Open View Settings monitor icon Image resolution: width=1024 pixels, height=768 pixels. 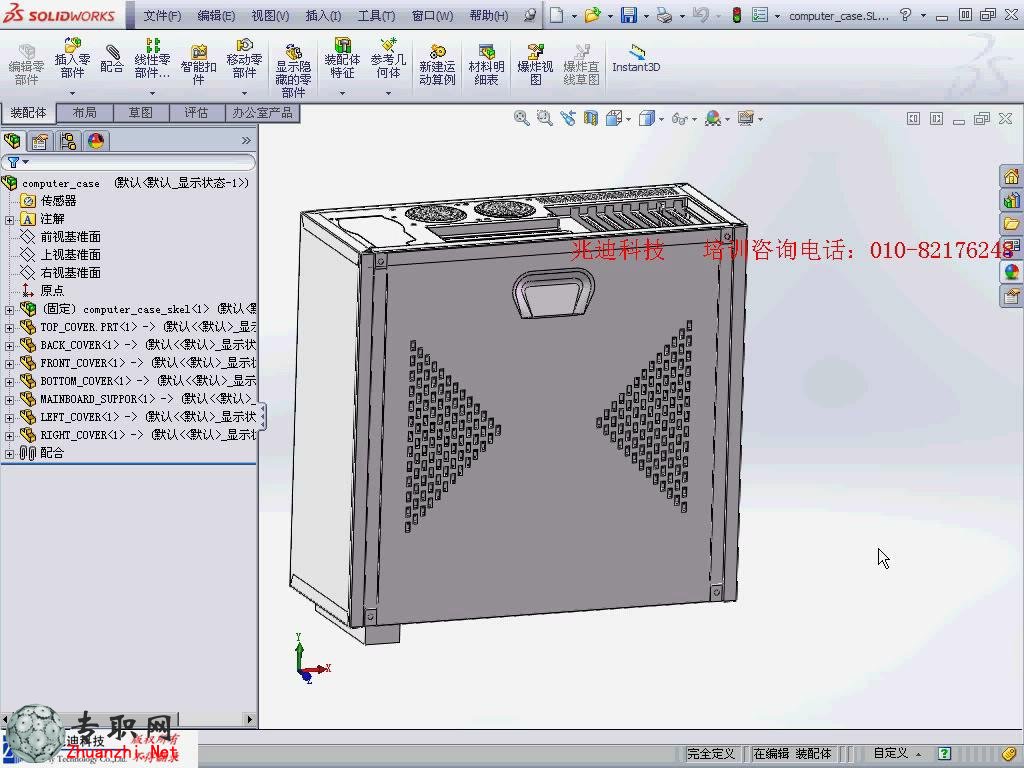coord(746,118)
